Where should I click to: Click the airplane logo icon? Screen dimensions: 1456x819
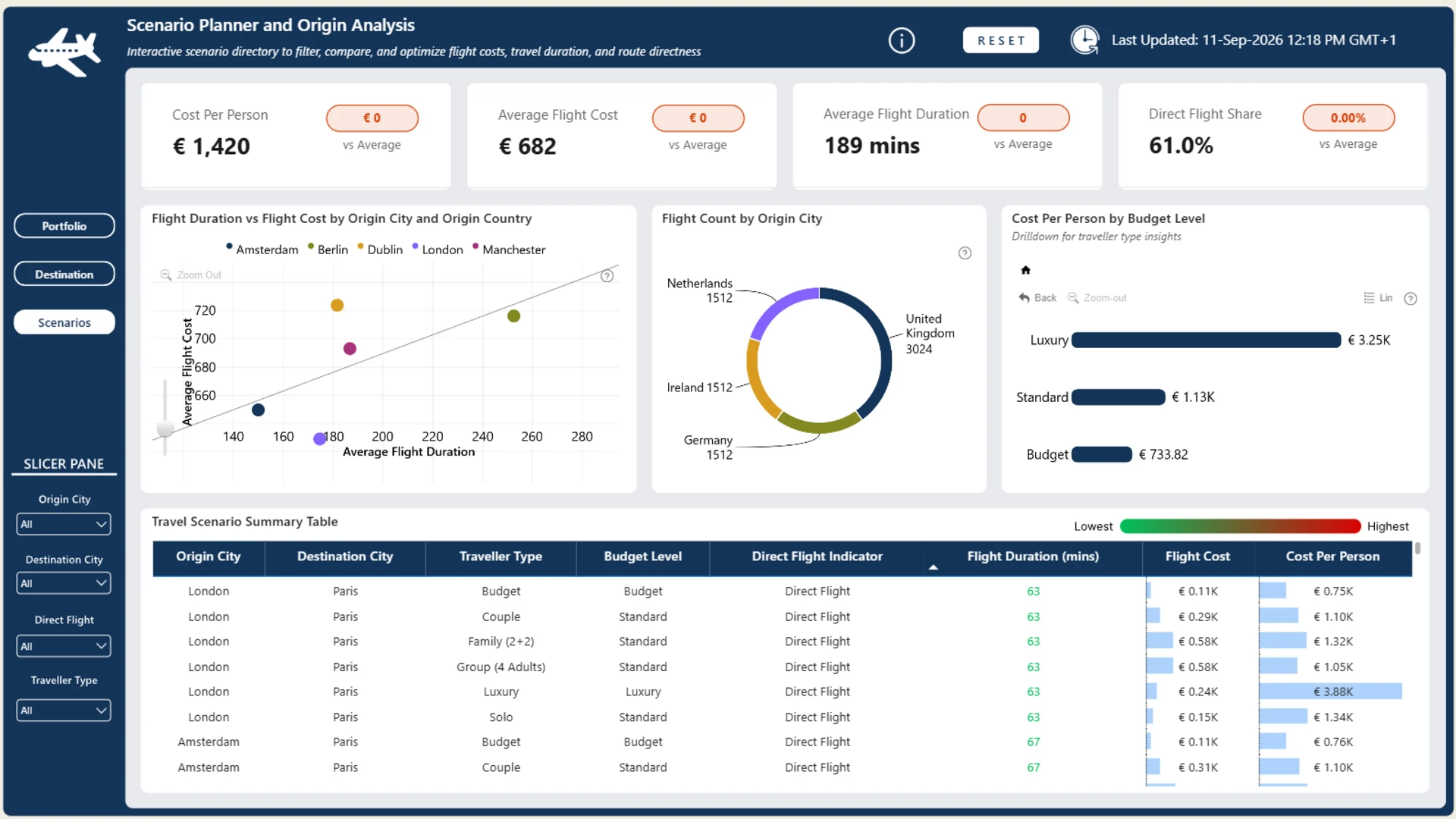[64, 52]
